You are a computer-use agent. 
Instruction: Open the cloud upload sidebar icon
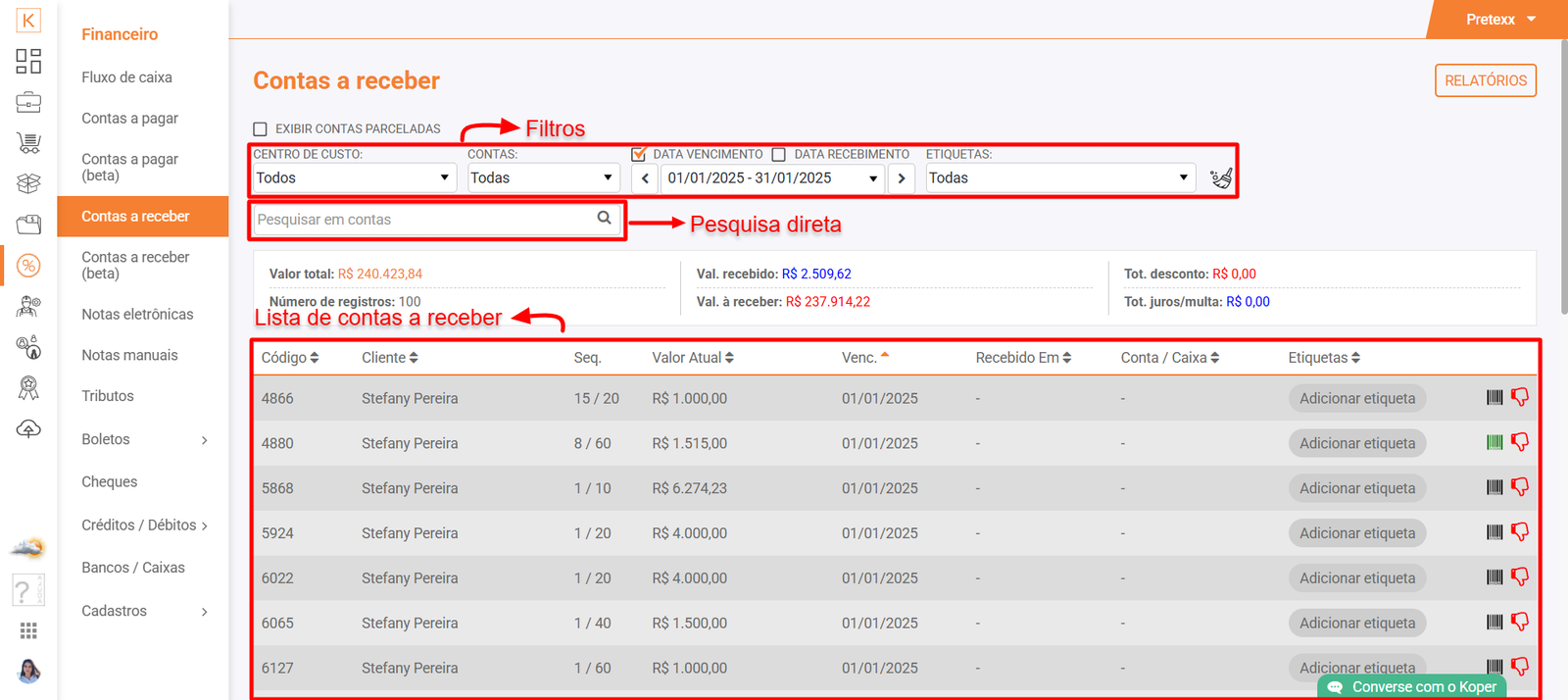click(x=28, y=429)
